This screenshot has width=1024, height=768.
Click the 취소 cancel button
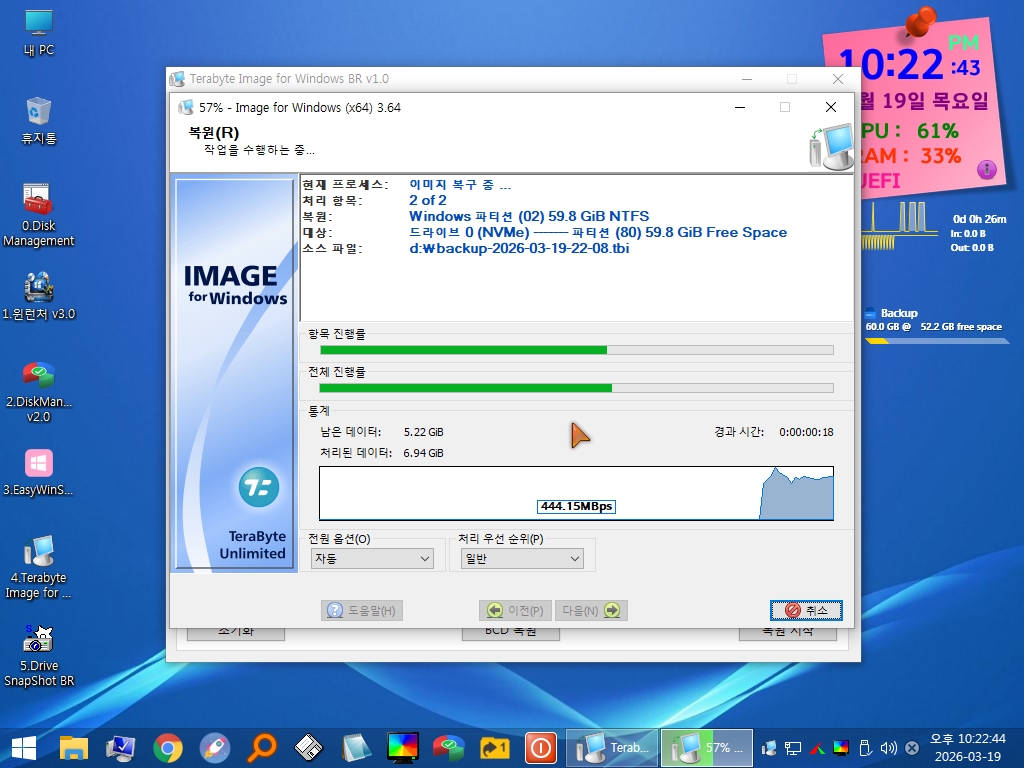806,610
